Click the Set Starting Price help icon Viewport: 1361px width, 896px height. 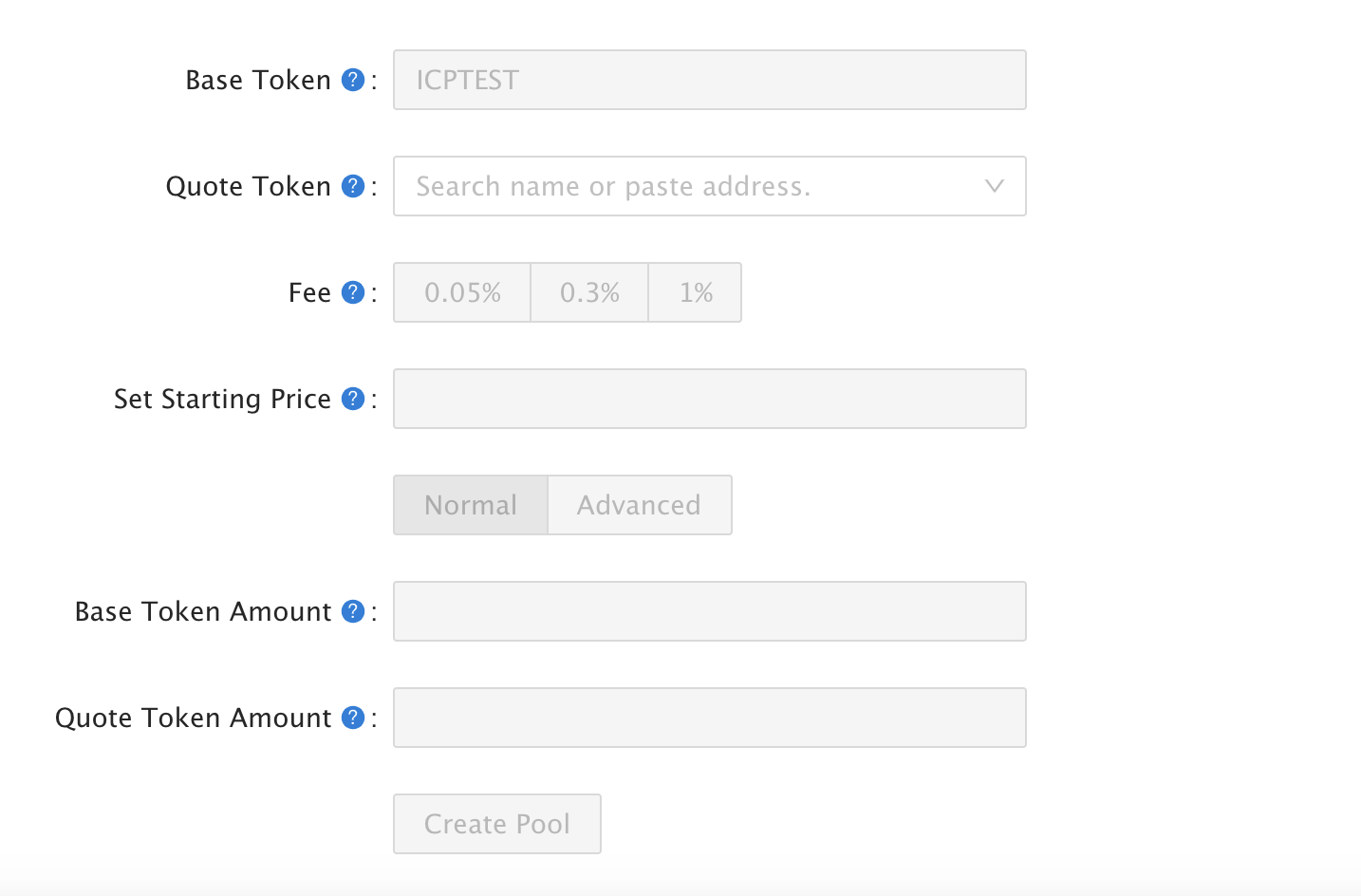click(353, 399)
